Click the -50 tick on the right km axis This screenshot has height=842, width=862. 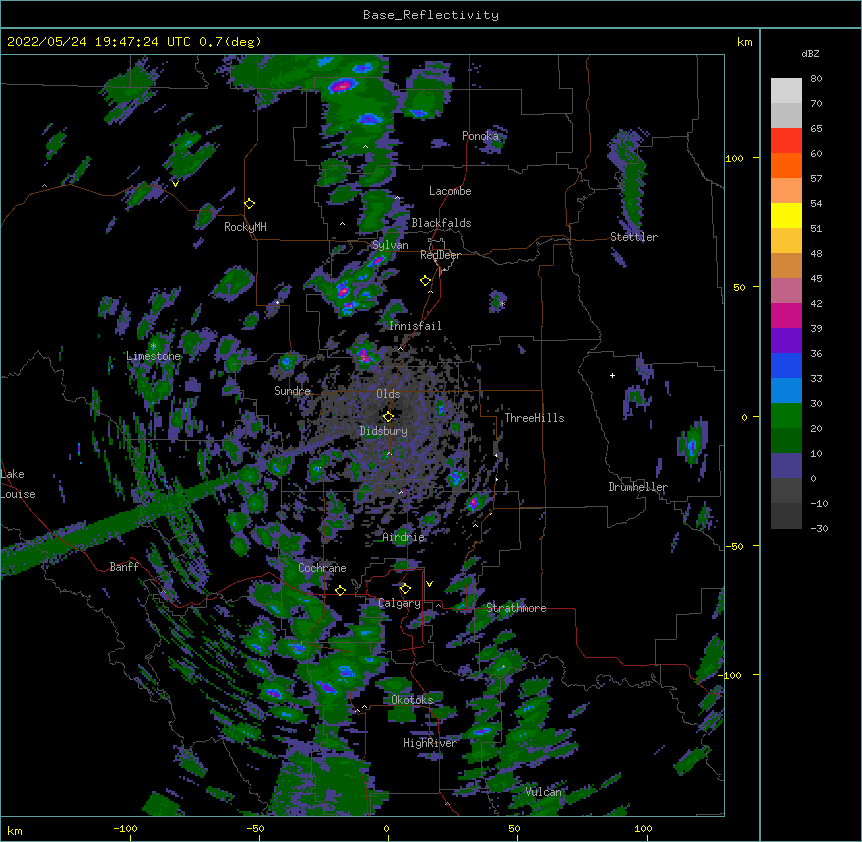tap(734, 546)
